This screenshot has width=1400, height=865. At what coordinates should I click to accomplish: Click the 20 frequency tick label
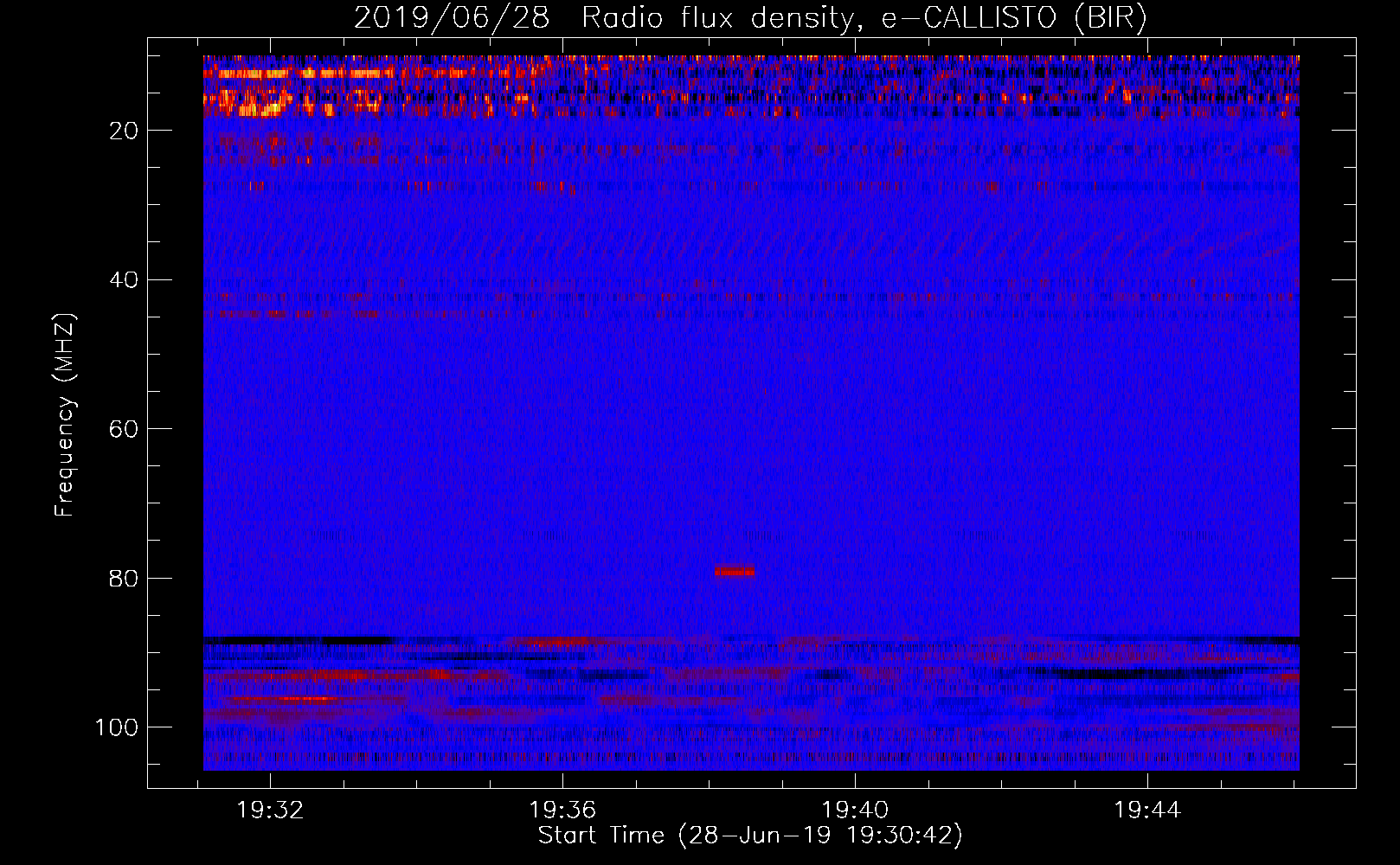tap(124, 131)
